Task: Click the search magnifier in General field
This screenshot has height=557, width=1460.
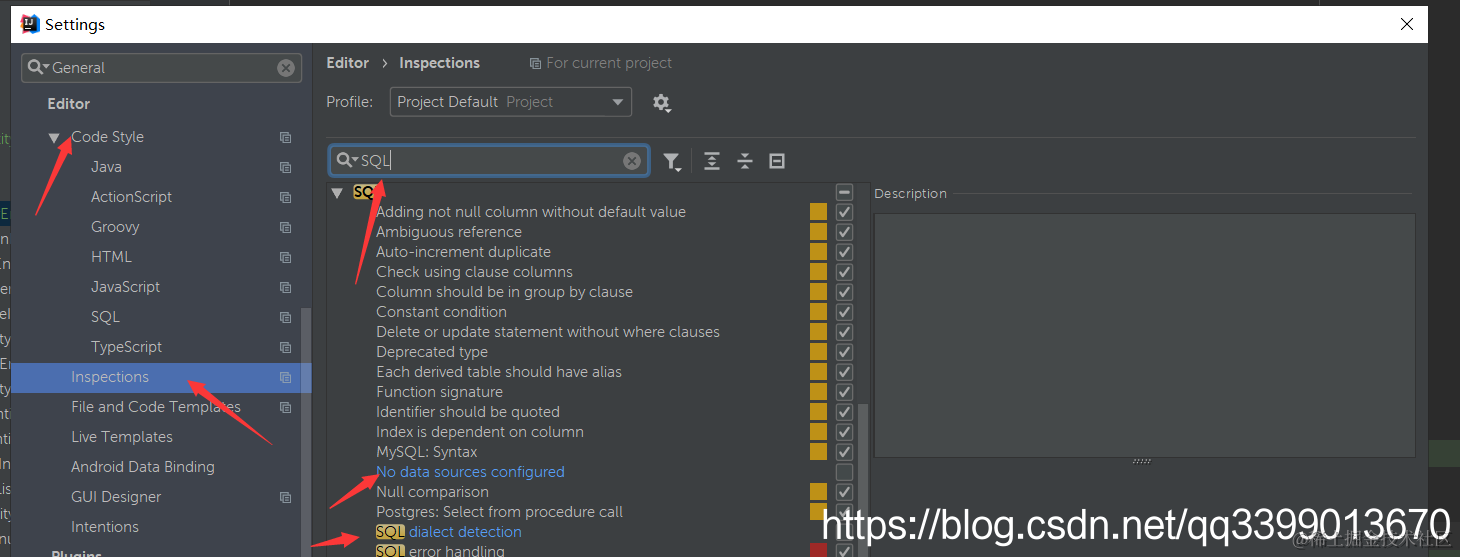Action: pyautogui.click(x=38, y=68)
